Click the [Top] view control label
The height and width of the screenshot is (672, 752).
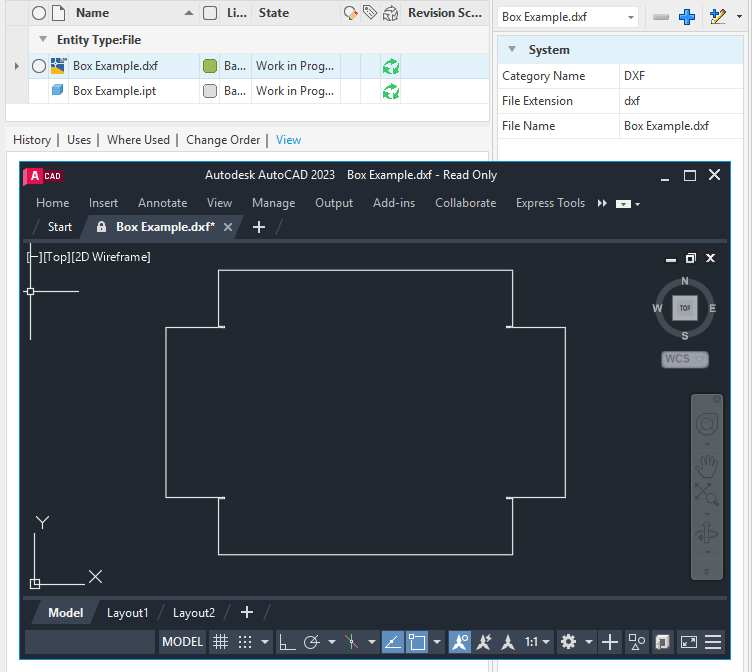57,257
